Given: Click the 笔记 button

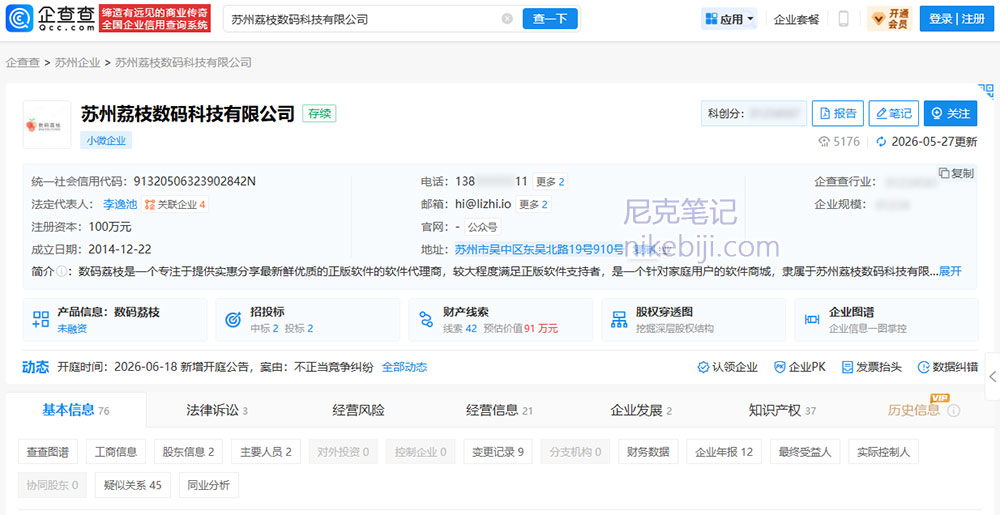Looking at the screenshot, I should (893, 113).
